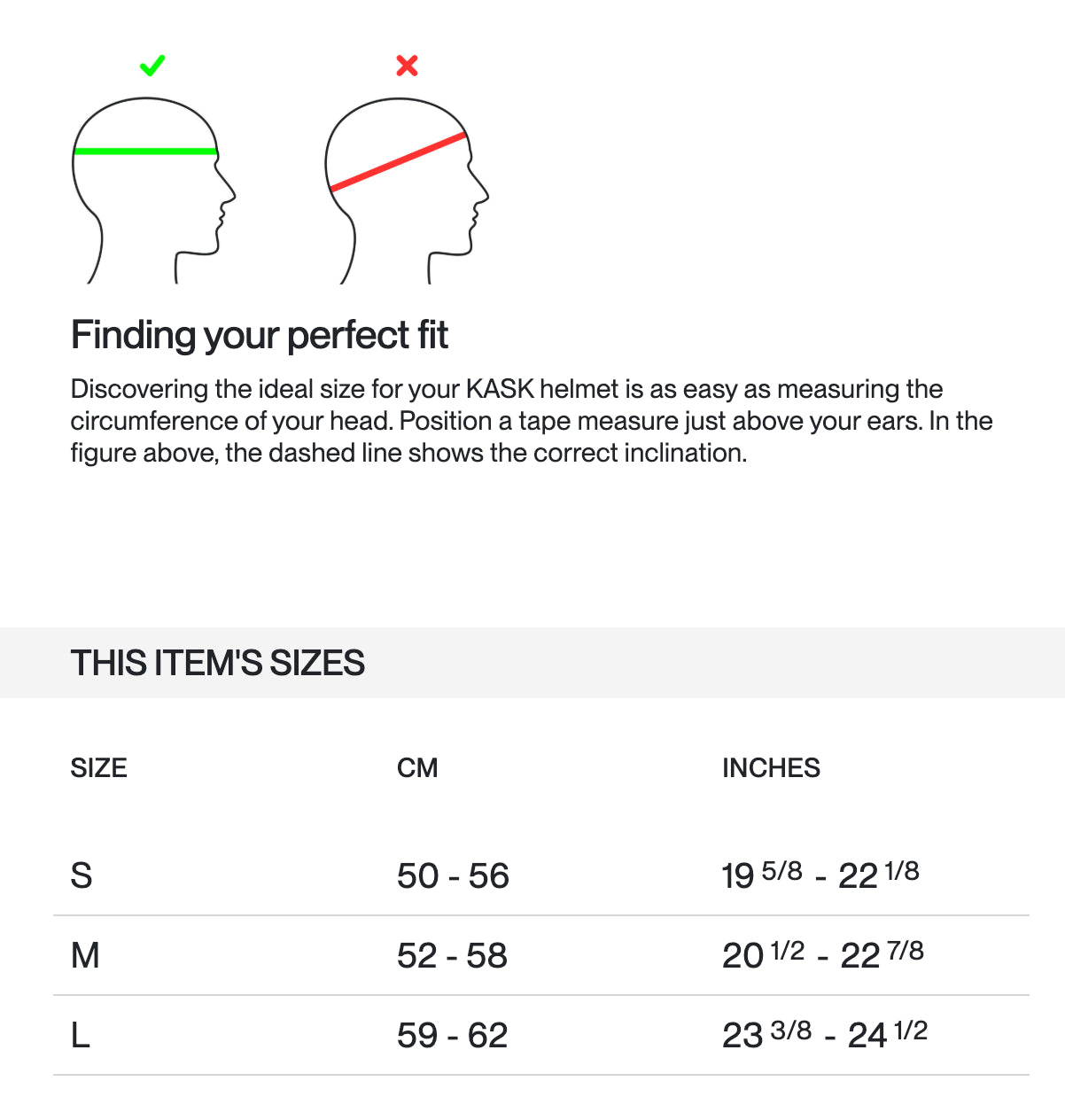This screenshot has height=1120, width=1065.
Task: Click the 59 - 62 cm value
Action: click(x=452, y=1036)
